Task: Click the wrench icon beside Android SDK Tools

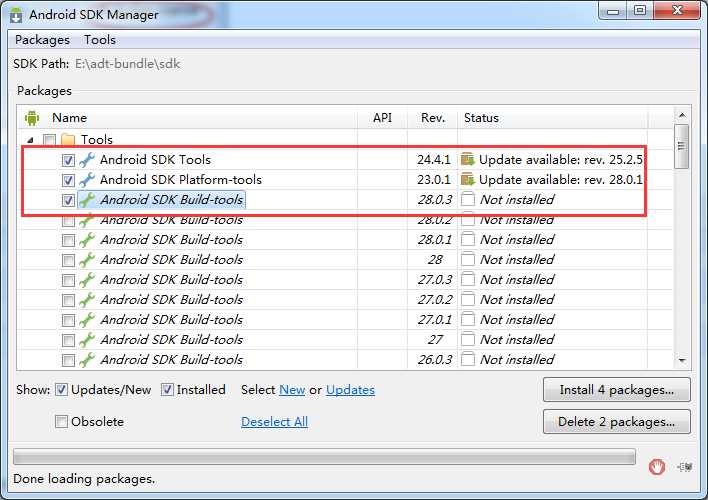Action: click(87, 160)
